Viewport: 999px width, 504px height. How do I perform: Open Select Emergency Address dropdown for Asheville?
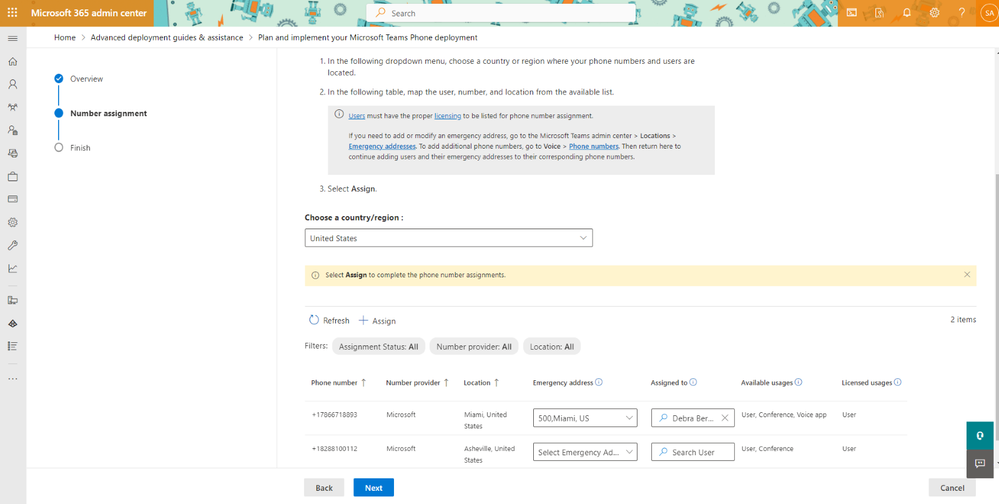coord(585,452)
